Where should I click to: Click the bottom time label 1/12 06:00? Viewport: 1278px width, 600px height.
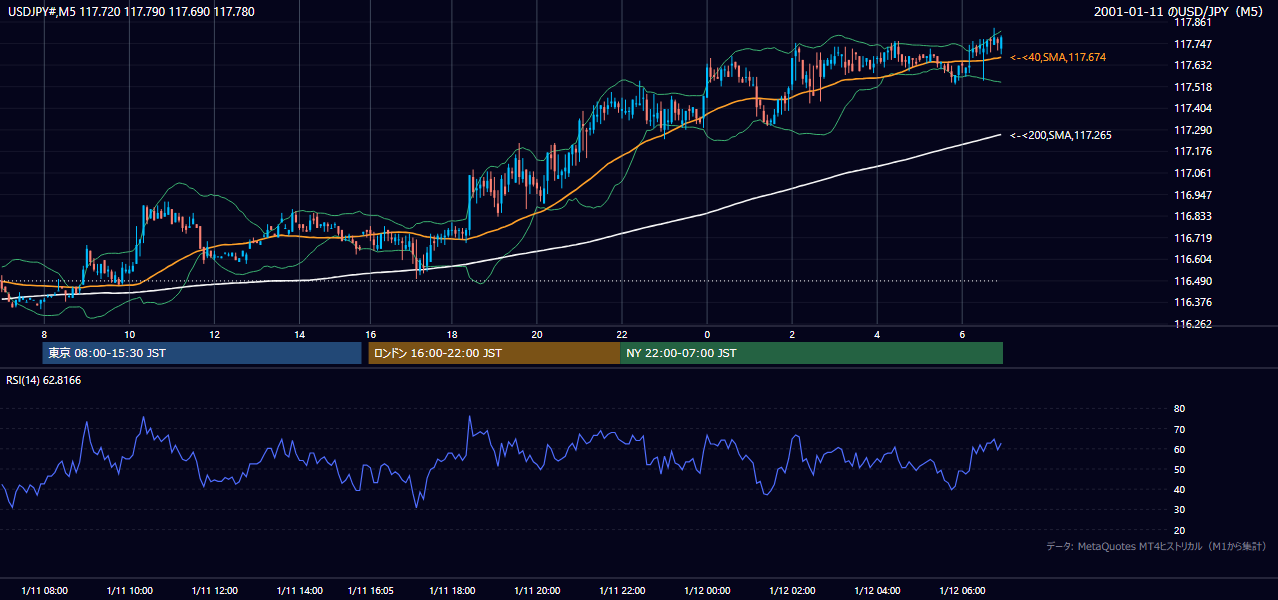point(962,591)
